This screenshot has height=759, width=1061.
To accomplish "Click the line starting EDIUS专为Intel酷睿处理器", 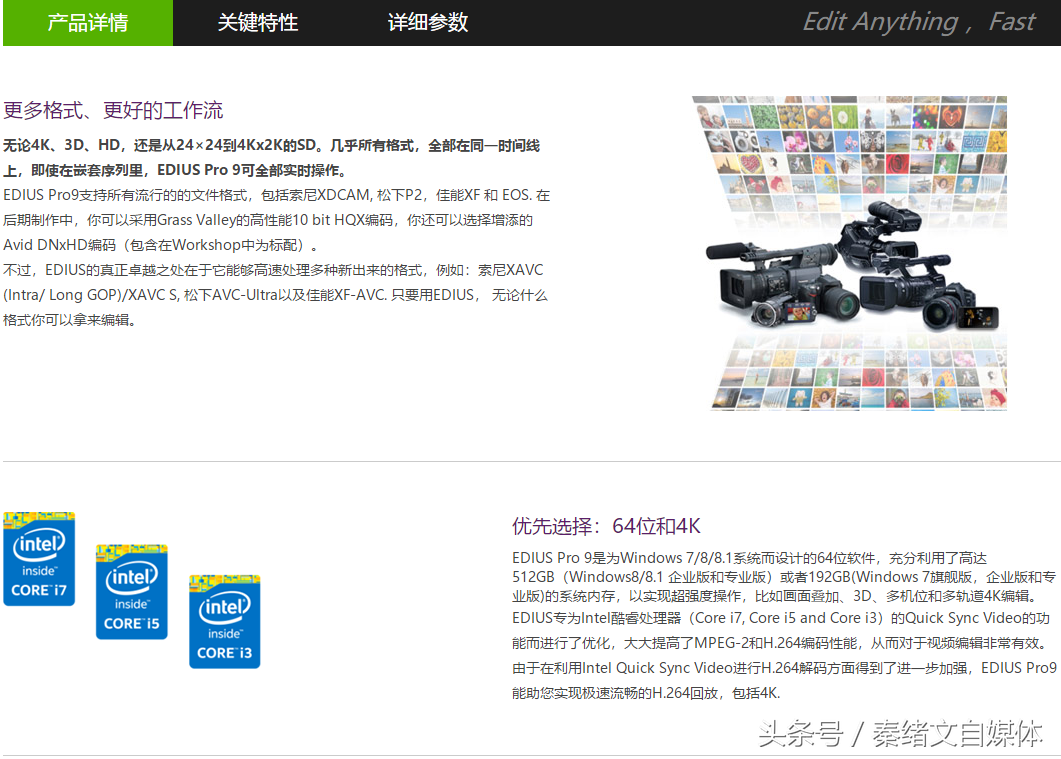I will [781, 618].
